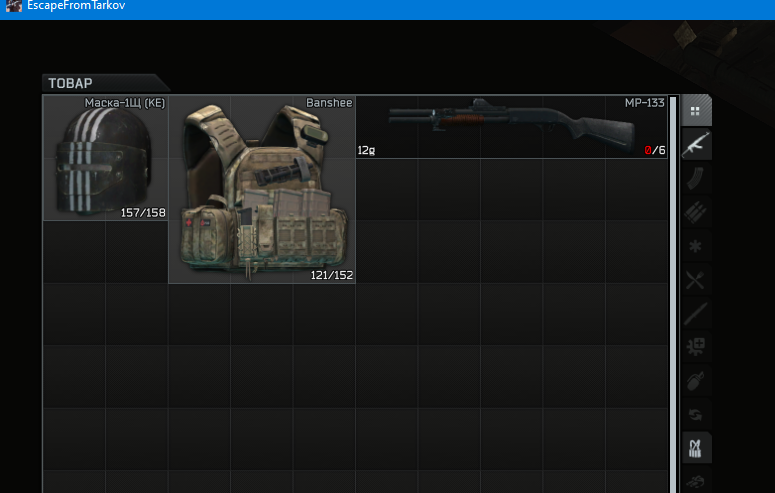Filter goods by medical kit icon

coord(696,347)
